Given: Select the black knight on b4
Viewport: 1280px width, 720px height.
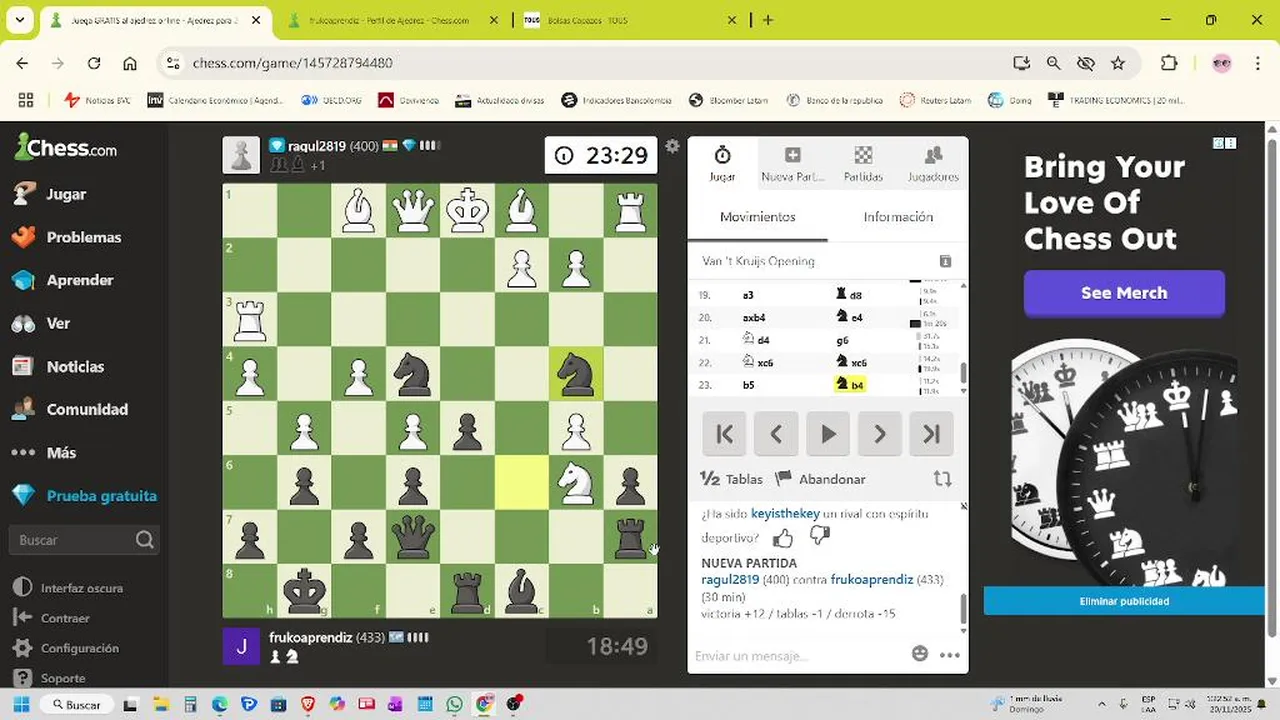Looking at the screenshot, I should pos(576,374).
